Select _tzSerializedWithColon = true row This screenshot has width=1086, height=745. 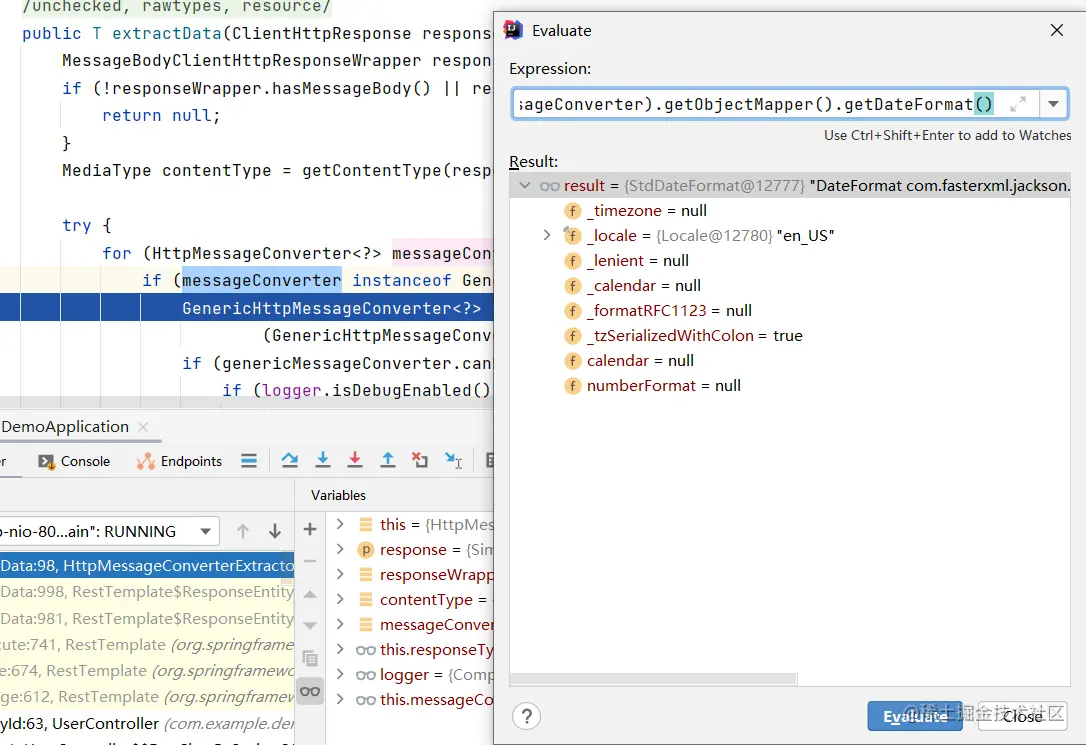(x=790, y=335)
